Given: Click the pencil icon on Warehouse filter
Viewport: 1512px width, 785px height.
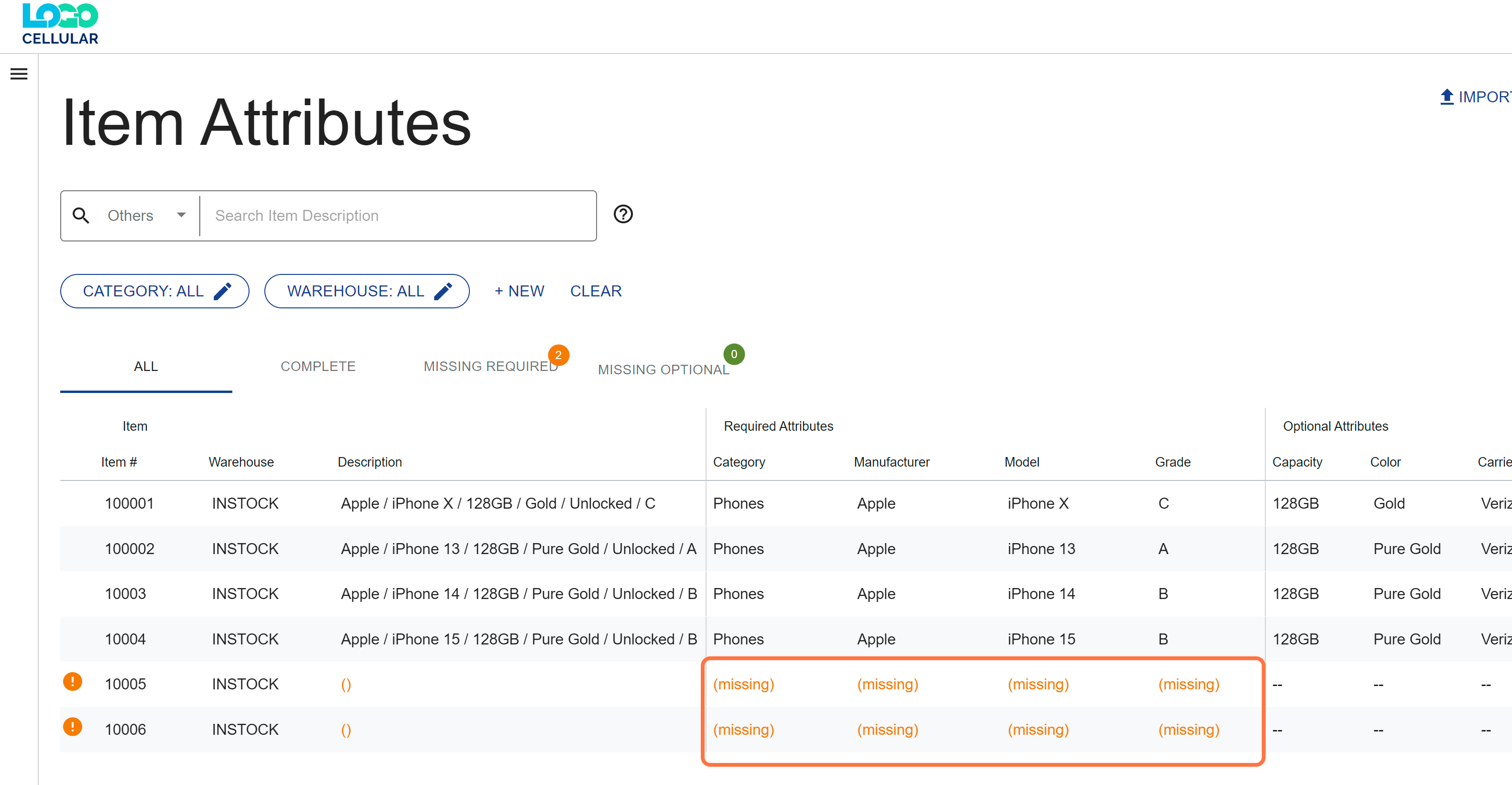Looking at the screenshot, I should click(x=443, y=291).
